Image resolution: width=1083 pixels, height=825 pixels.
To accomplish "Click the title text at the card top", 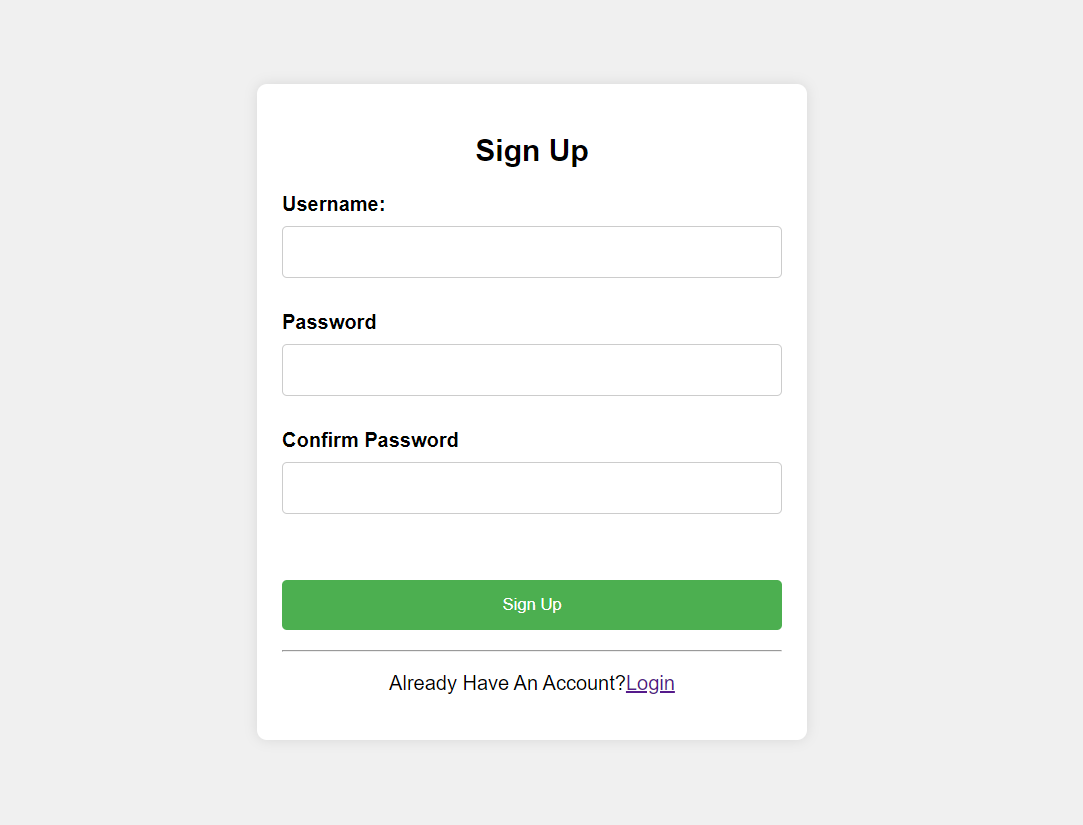I will pyautogui.click(x=531, y=150).
